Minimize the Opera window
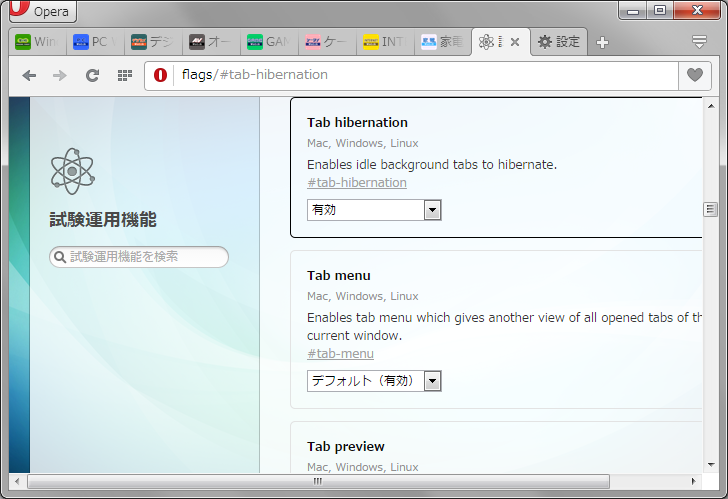Screen dimensions: 728x499 tap(632, 10)
